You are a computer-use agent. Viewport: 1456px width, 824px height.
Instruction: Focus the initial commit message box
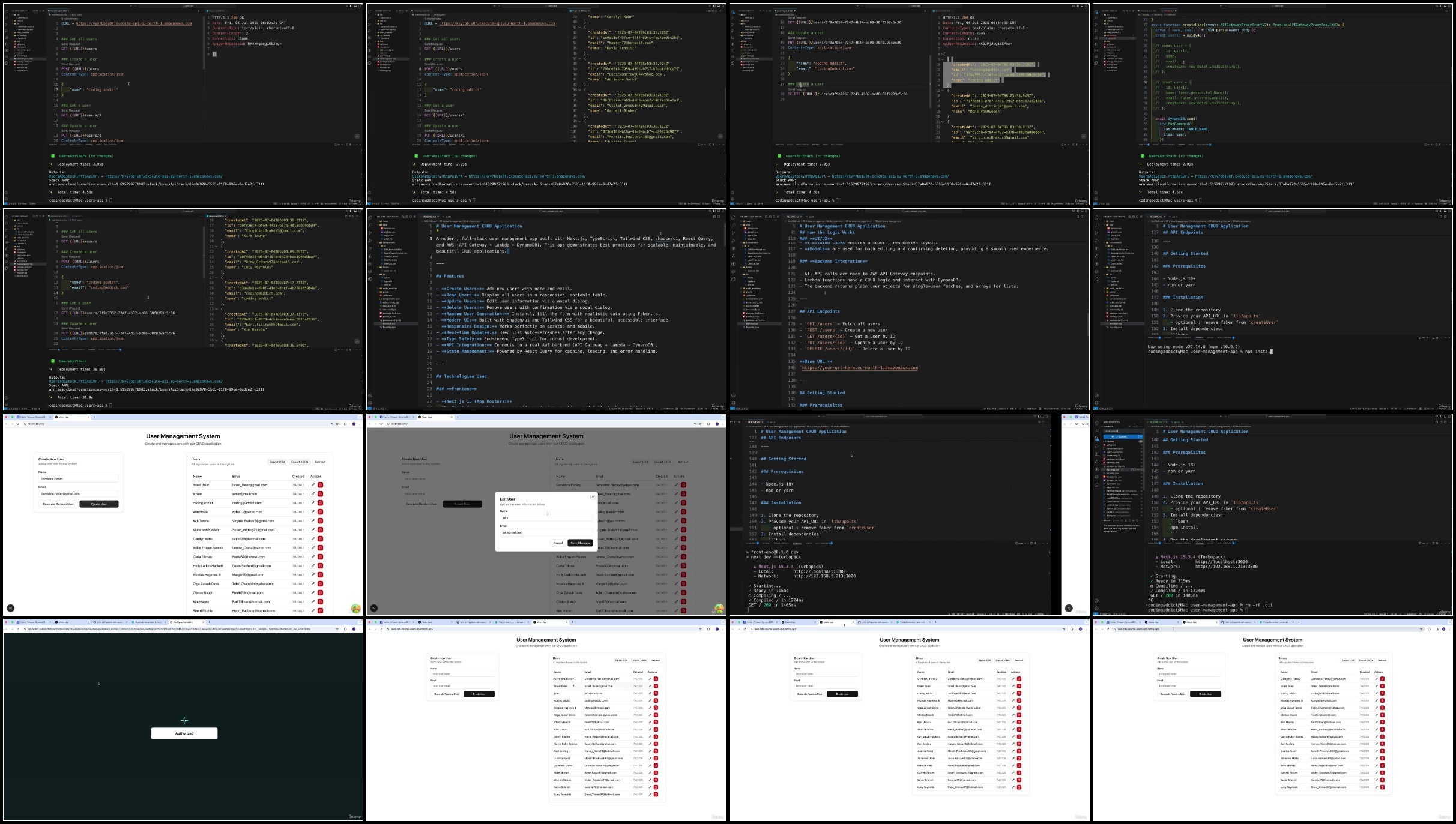pos(1123,431)
